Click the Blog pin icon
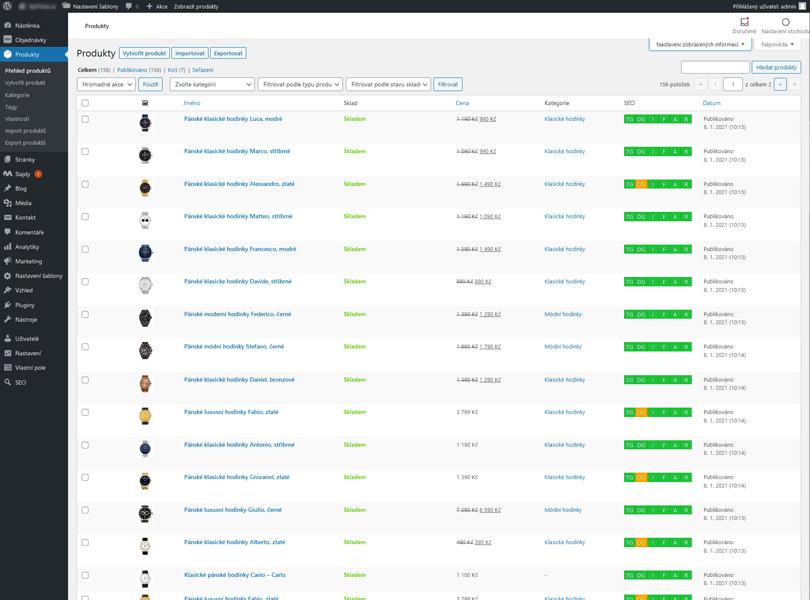The width and height of the screenshot is (810, 600). click(8, 189)
